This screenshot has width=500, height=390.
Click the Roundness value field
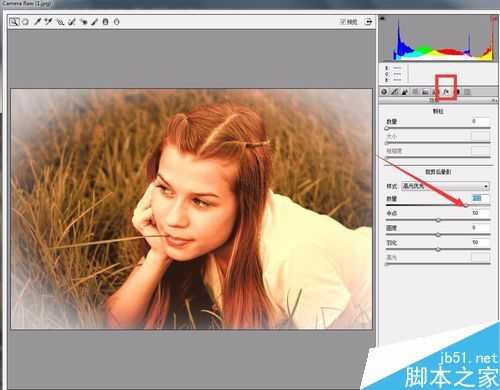(480, 228)
